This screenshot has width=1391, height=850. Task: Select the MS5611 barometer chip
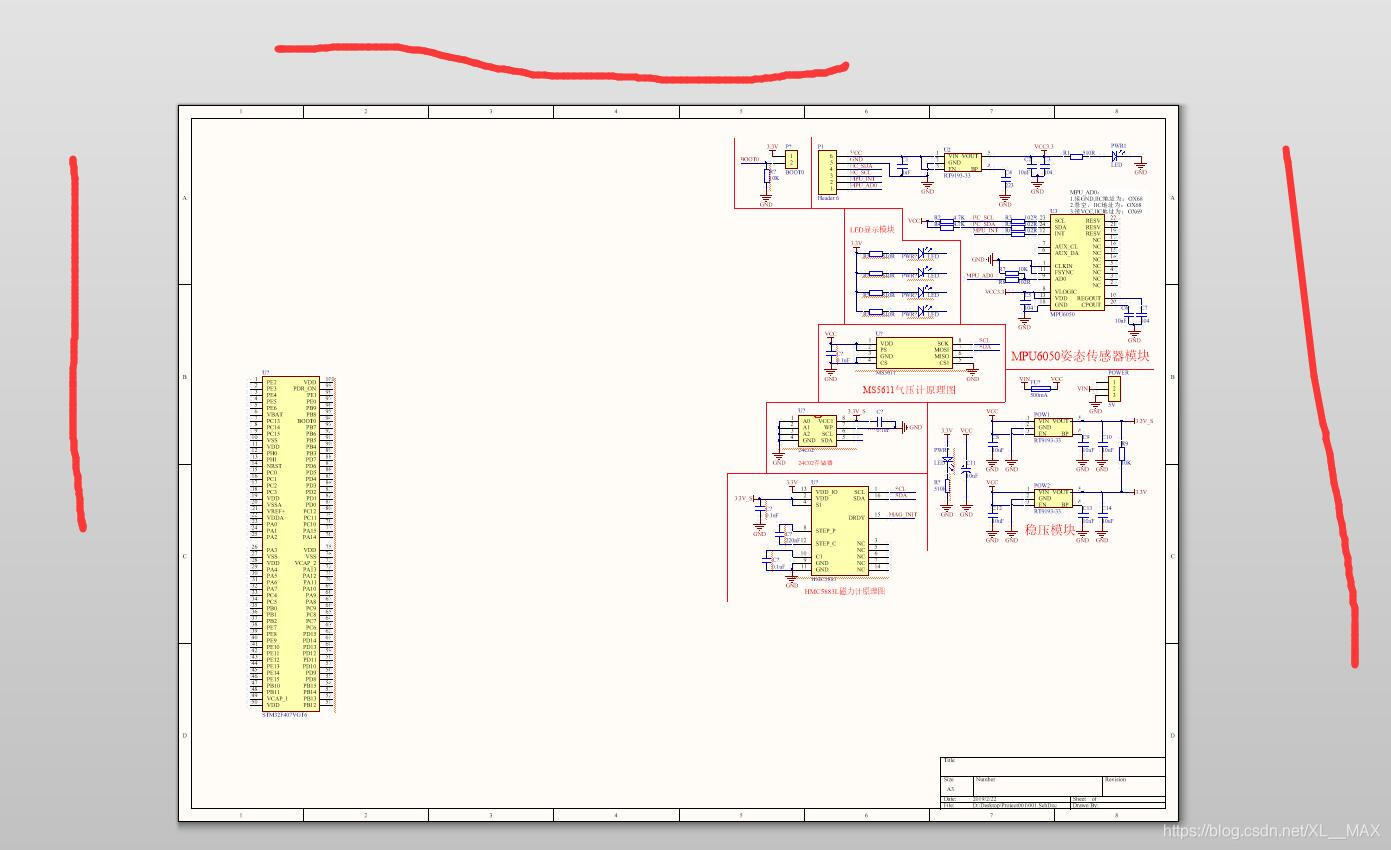[914, 352]
